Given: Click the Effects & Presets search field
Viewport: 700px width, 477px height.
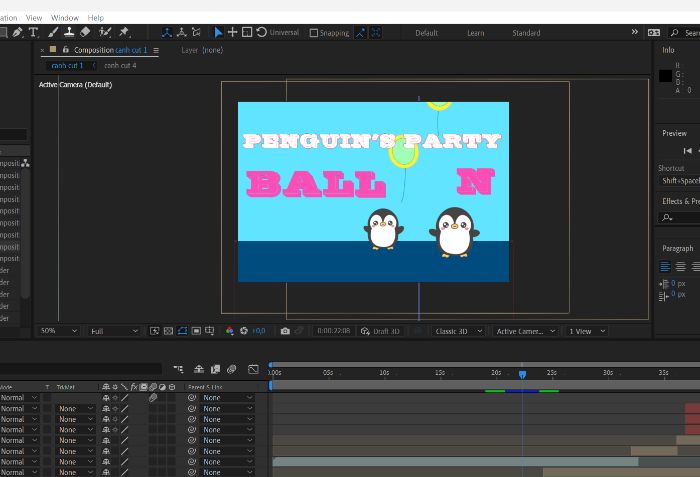Looking at the screenshot, I should point(679,218).
